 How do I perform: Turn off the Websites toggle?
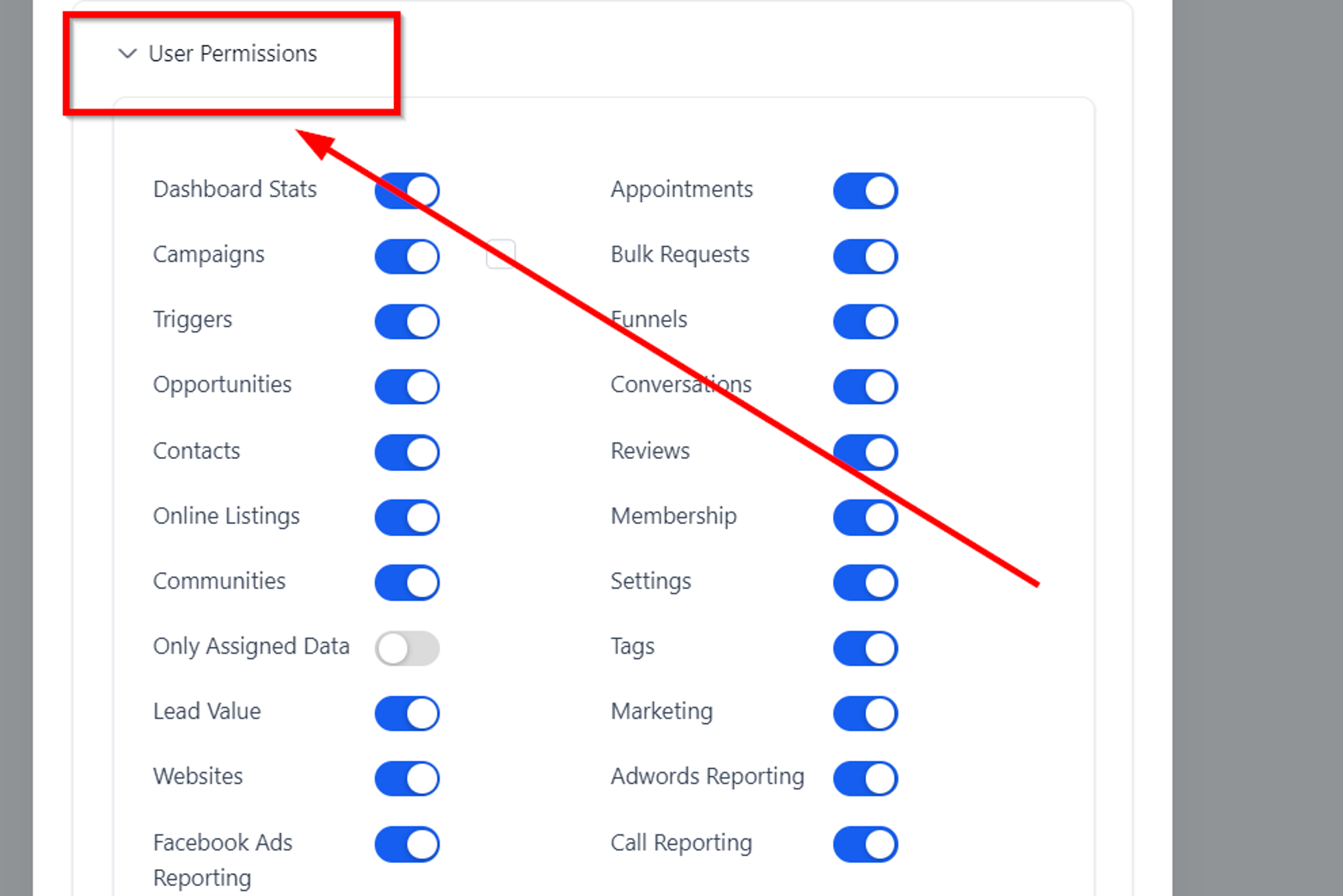pos(407,779)
